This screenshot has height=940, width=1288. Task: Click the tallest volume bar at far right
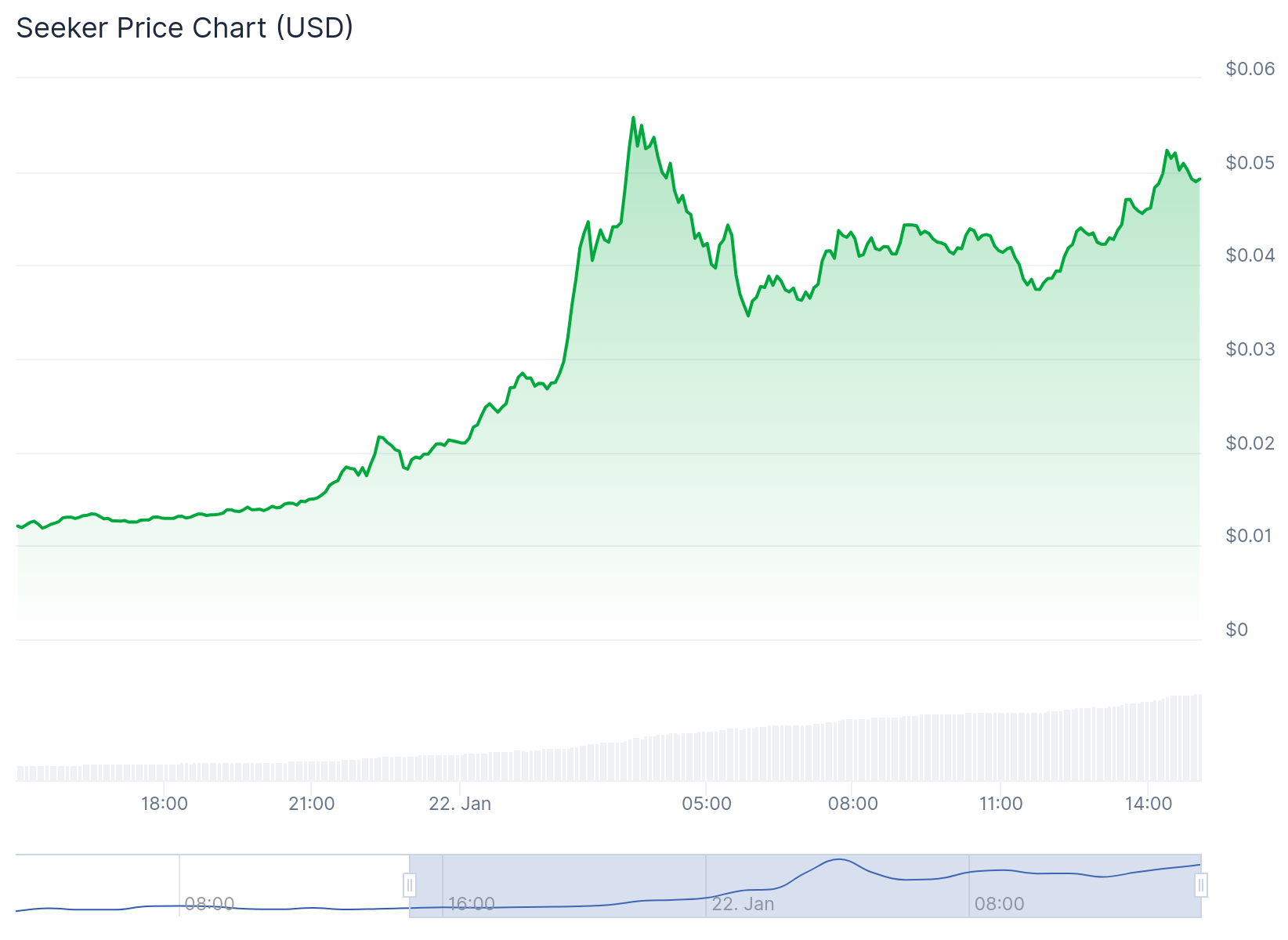click(x=1199, y=738)
